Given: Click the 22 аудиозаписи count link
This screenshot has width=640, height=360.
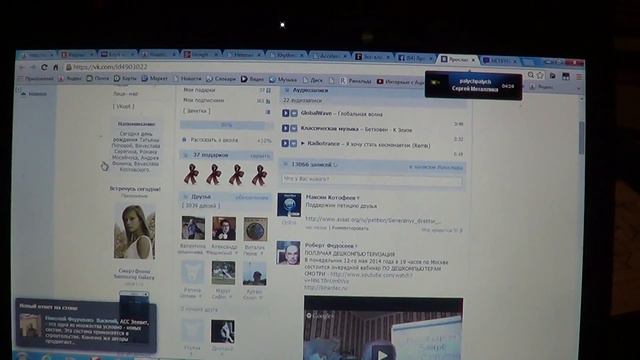Looking at the screenshot, I should point(302,100).
